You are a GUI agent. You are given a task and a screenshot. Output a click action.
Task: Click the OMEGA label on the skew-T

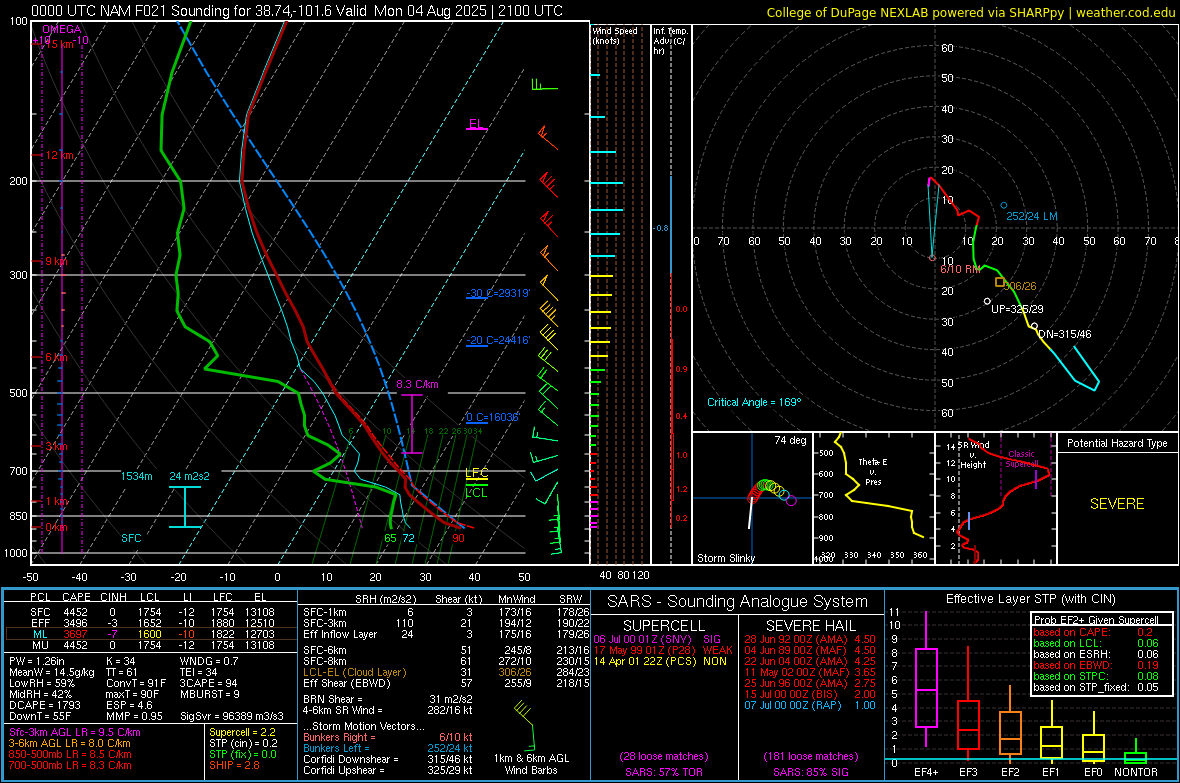click(62, 29)
